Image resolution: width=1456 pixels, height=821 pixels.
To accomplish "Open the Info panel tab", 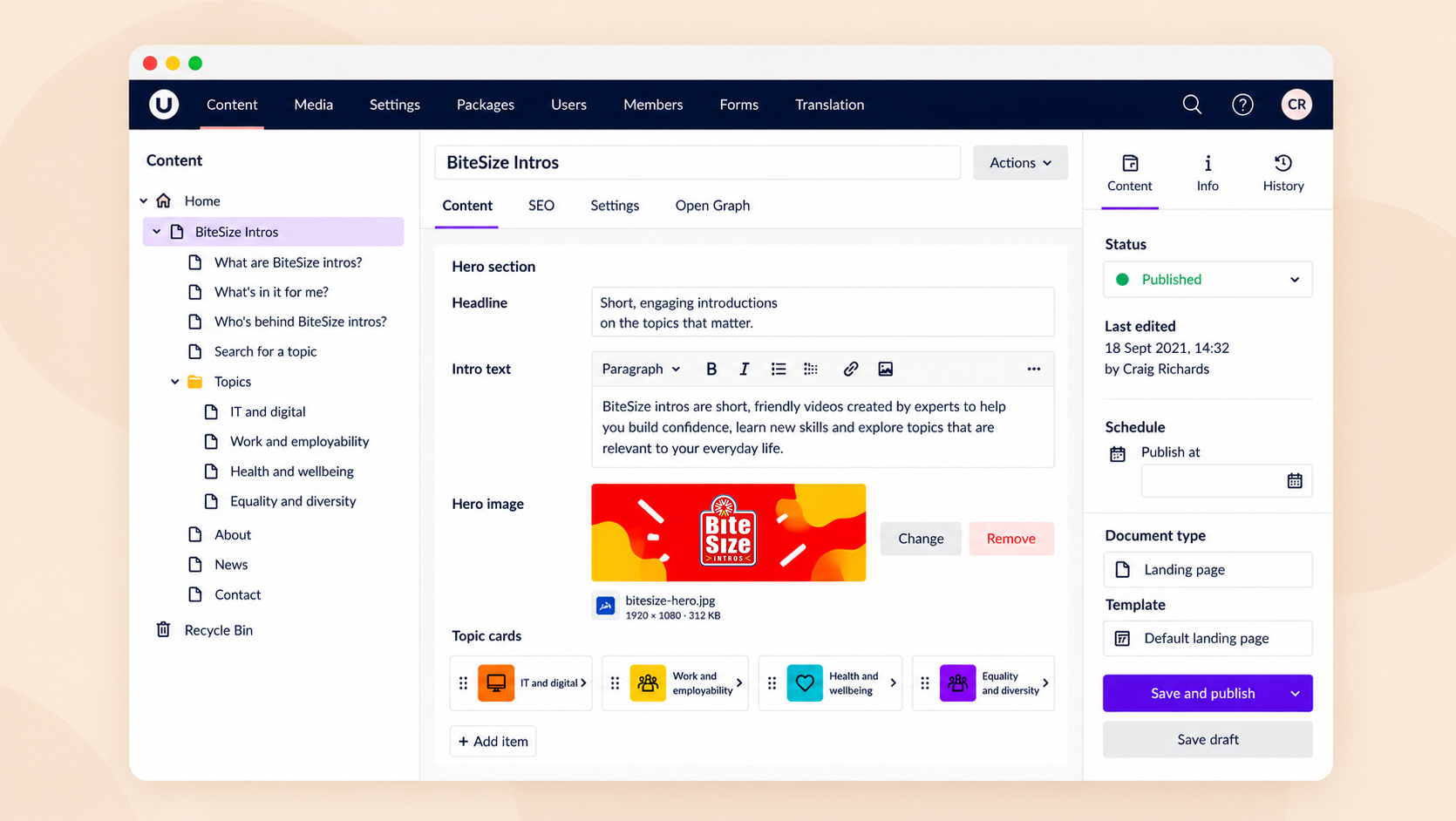I will pyautogui.click(x=1208, y=173).
